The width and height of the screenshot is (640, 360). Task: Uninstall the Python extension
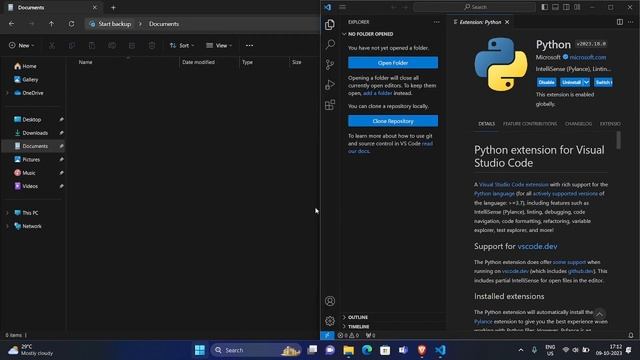tap(571, 82)
